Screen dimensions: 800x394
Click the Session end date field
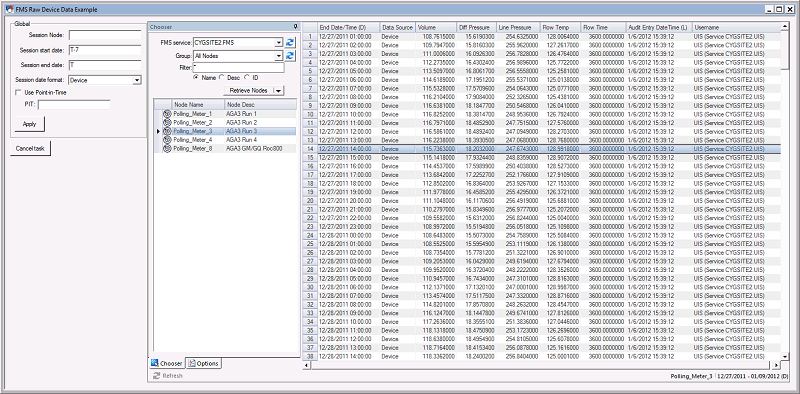pyautogui.click(x=105, y=65)
